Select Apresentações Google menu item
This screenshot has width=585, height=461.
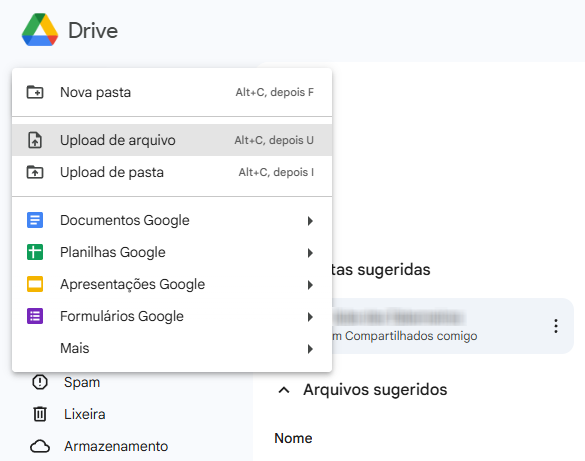point(172,284)
